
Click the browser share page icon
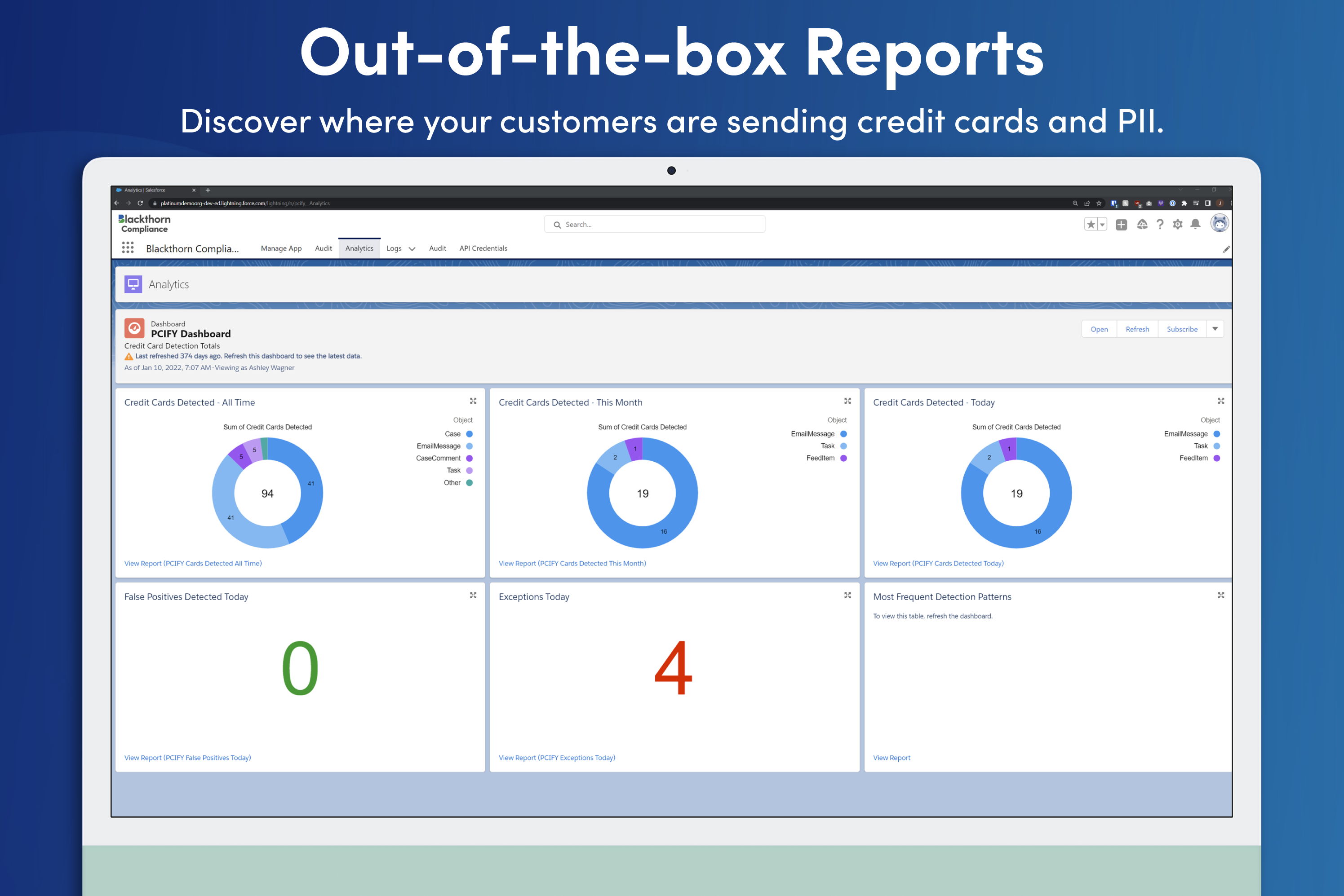coord(1087,203)
